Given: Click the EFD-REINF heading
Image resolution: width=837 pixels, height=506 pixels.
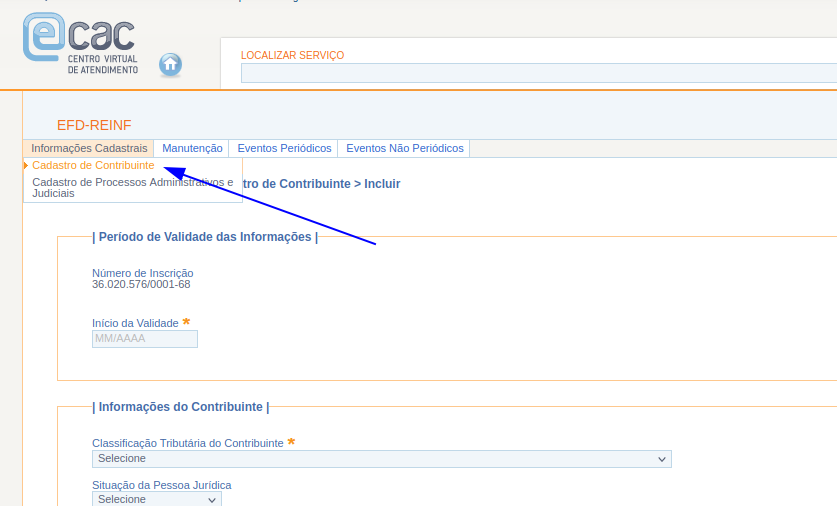Looking at the screenshot, I should 94,125.
